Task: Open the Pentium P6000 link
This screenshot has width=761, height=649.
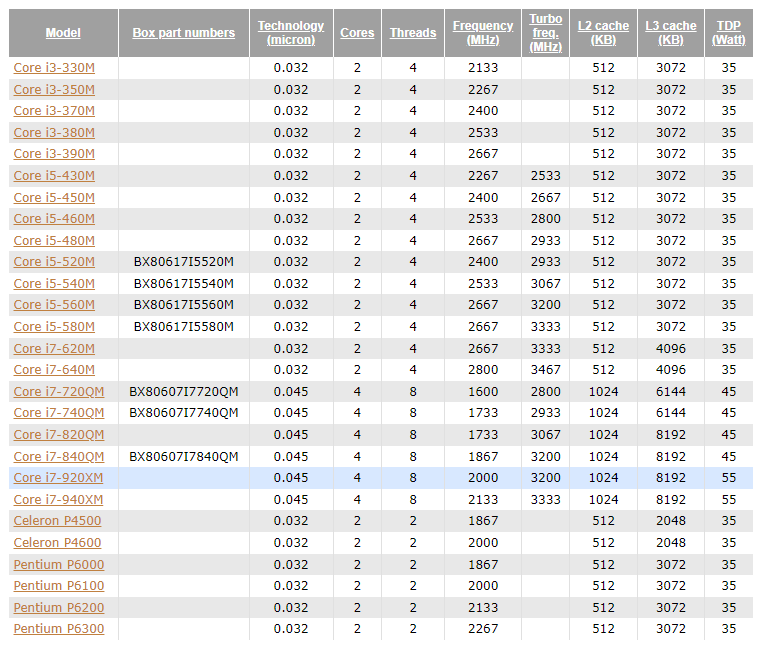Action: coord(59,565)
